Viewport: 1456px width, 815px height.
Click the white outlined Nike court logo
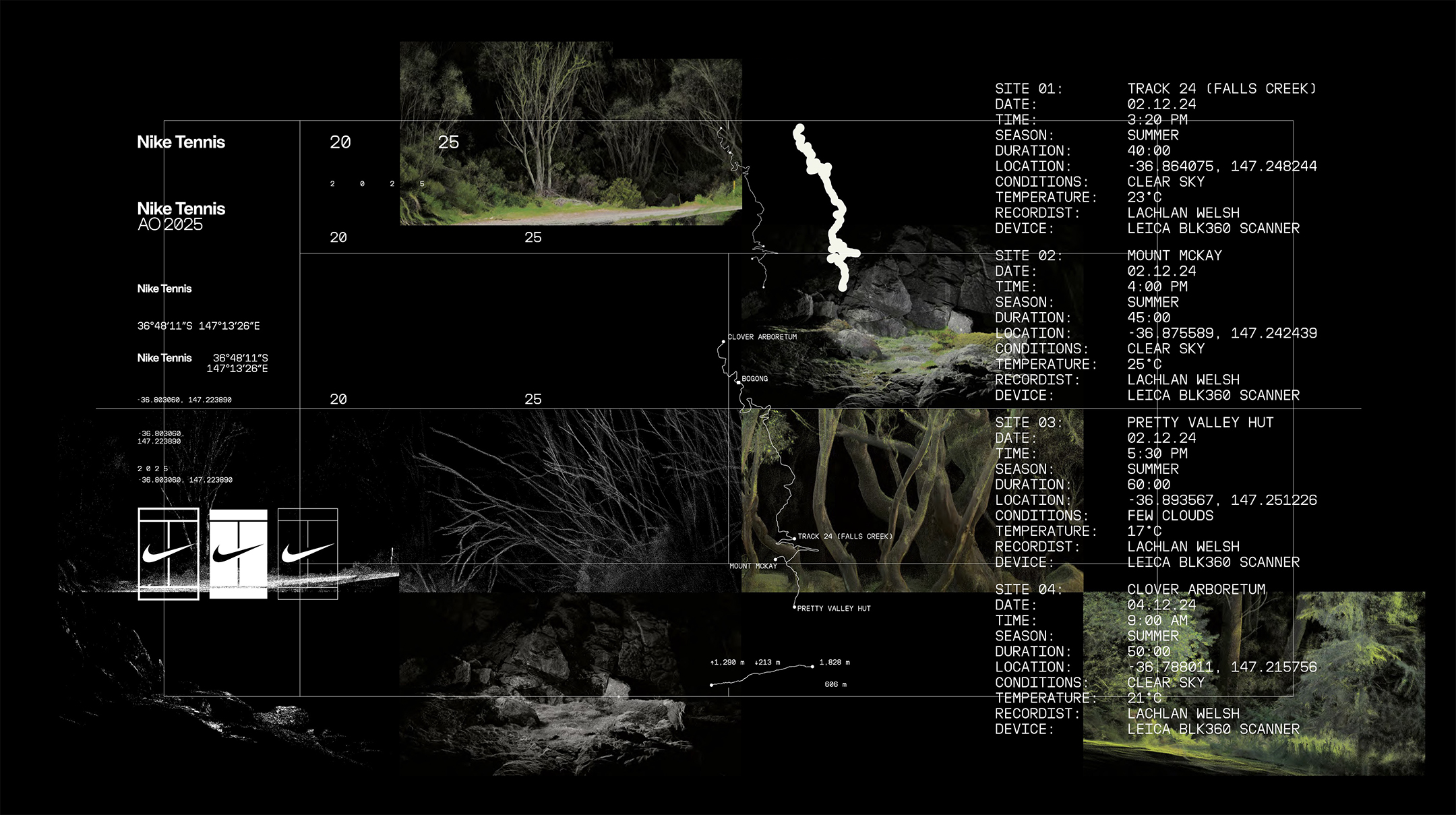[x=169, y=553]
